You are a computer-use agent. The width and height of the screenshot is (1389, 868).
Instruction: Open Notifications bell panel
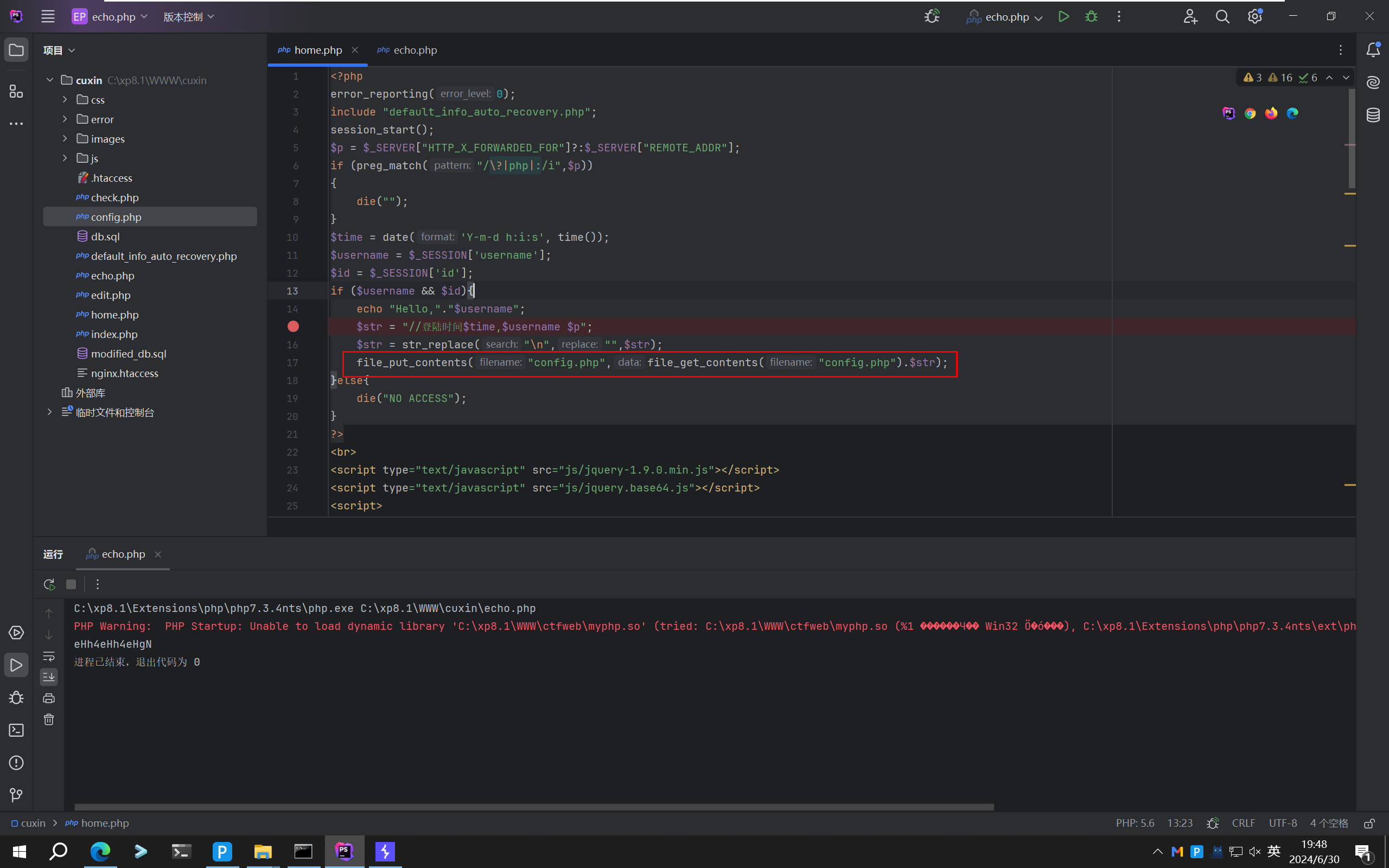pos(1373,50)
